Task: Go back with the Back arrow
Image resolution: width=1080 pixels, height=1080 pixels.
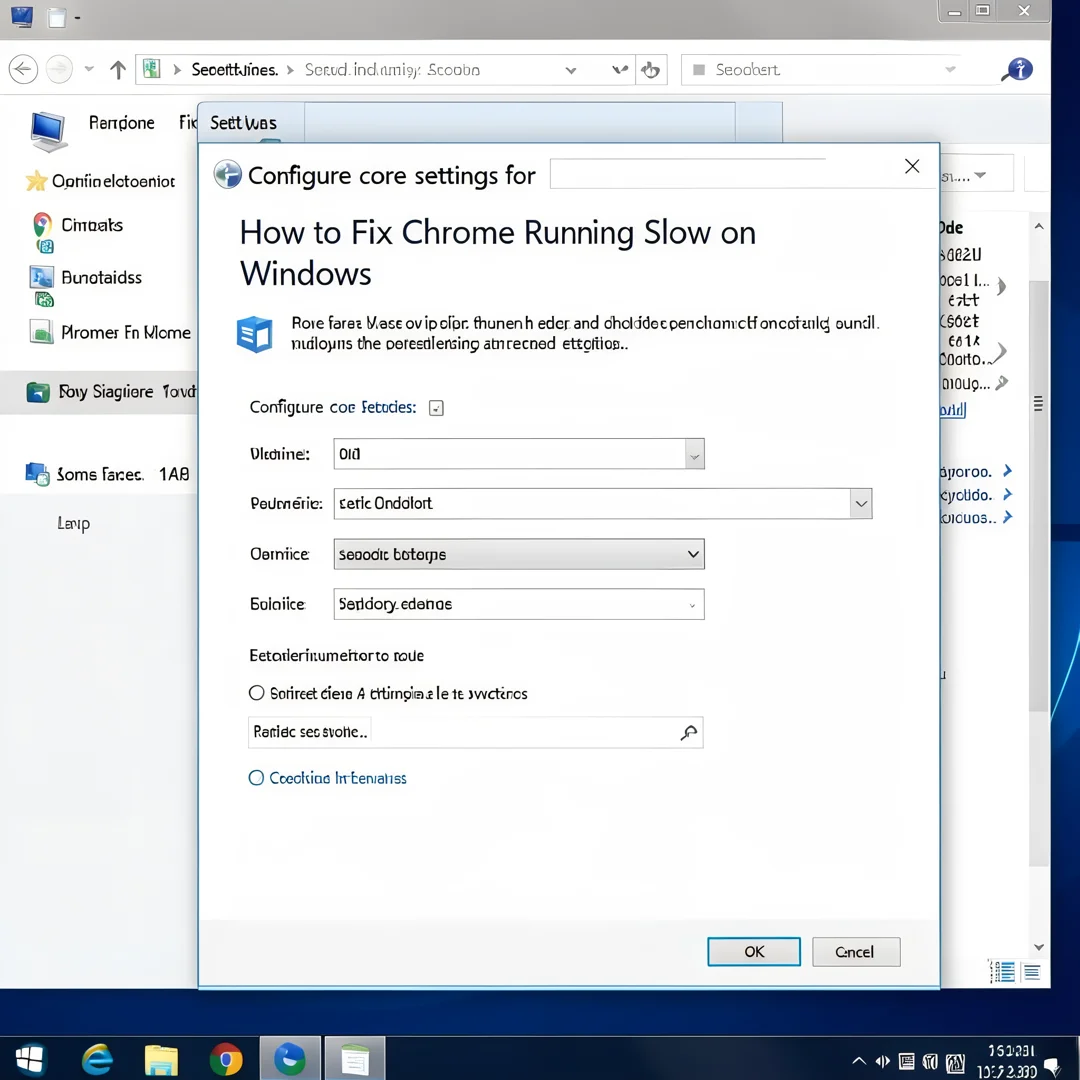Action: (x=23, y=70)
